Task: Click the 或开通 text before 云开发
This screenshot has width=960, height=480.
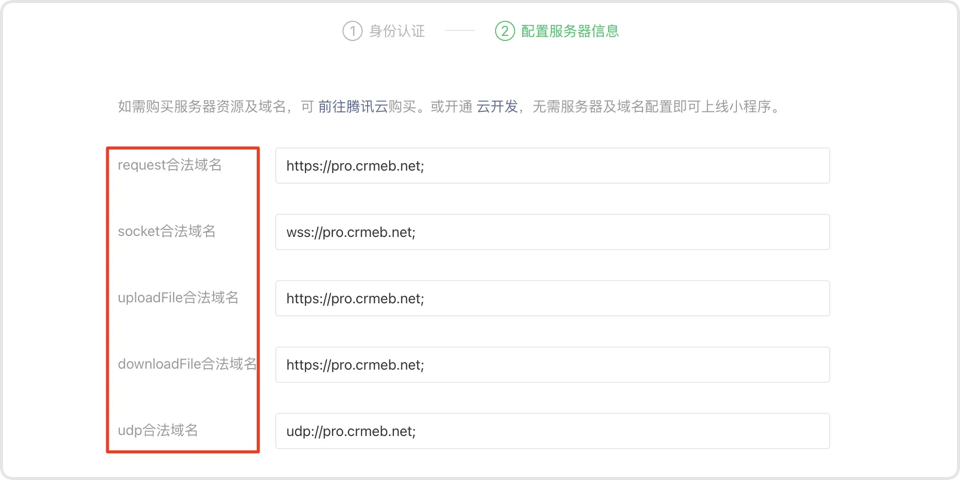Action: (x=452, y=106)
